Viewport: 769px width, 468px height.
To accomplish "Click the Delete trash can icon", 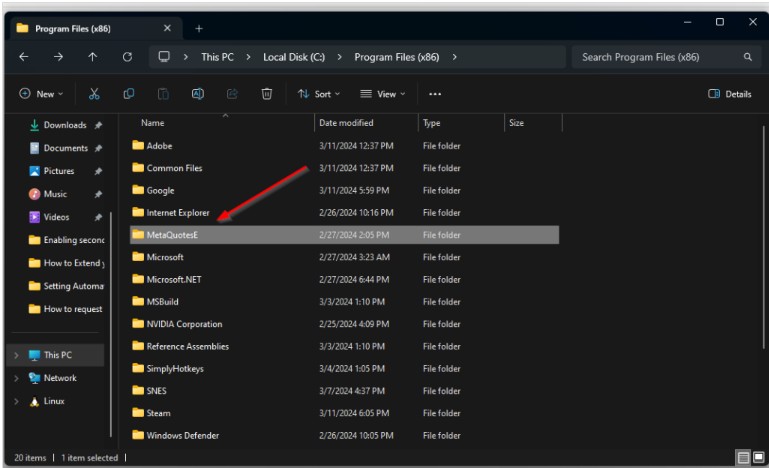I will pos(267,94).
